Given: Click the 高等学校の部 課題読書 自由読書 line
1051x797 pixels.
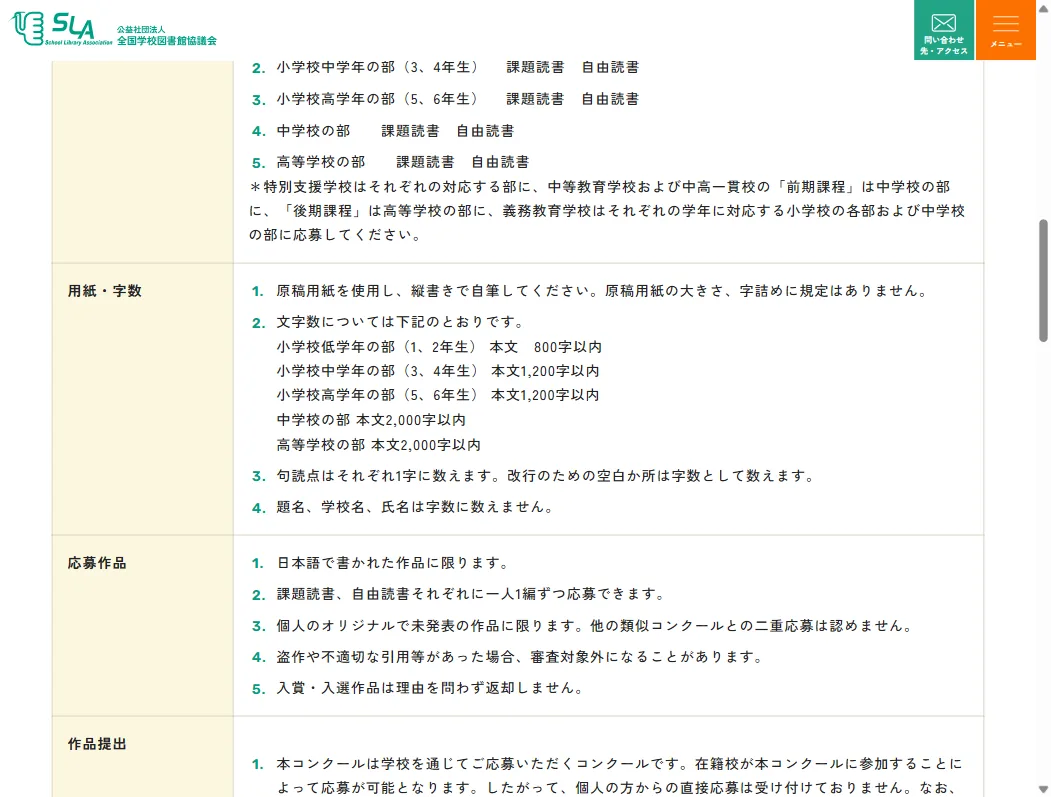Looking at the screenshot, I should click(x=403, y=162).
